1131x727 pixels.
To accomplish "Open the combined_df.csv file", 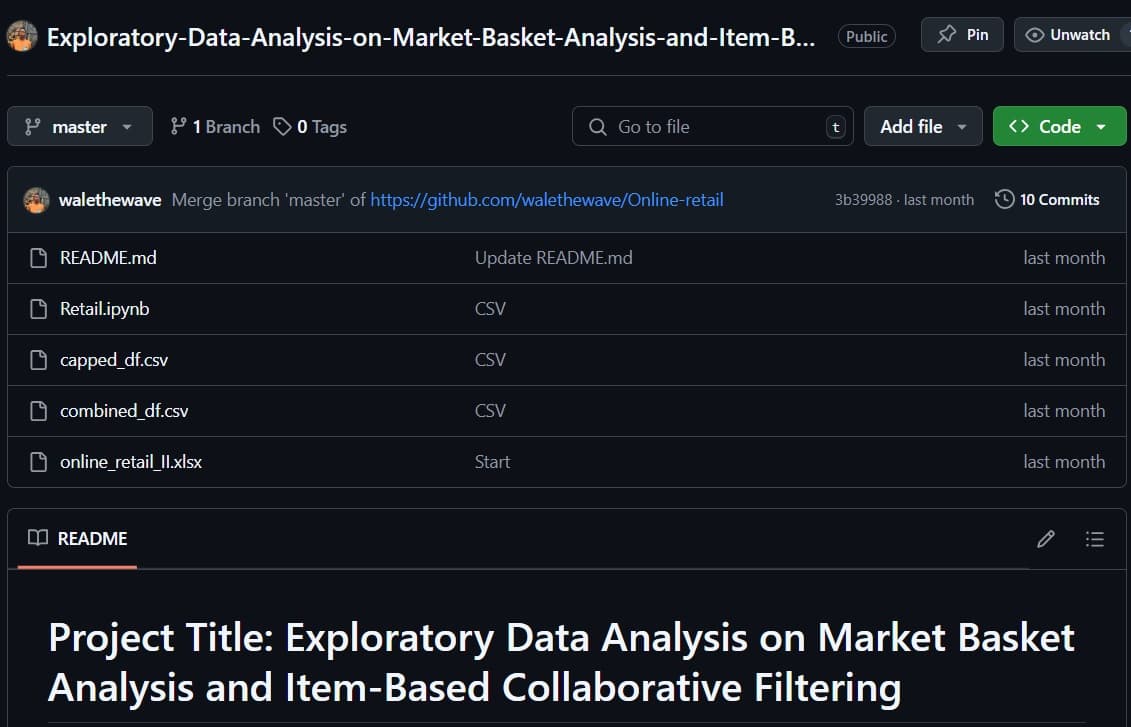I will 124,411.
